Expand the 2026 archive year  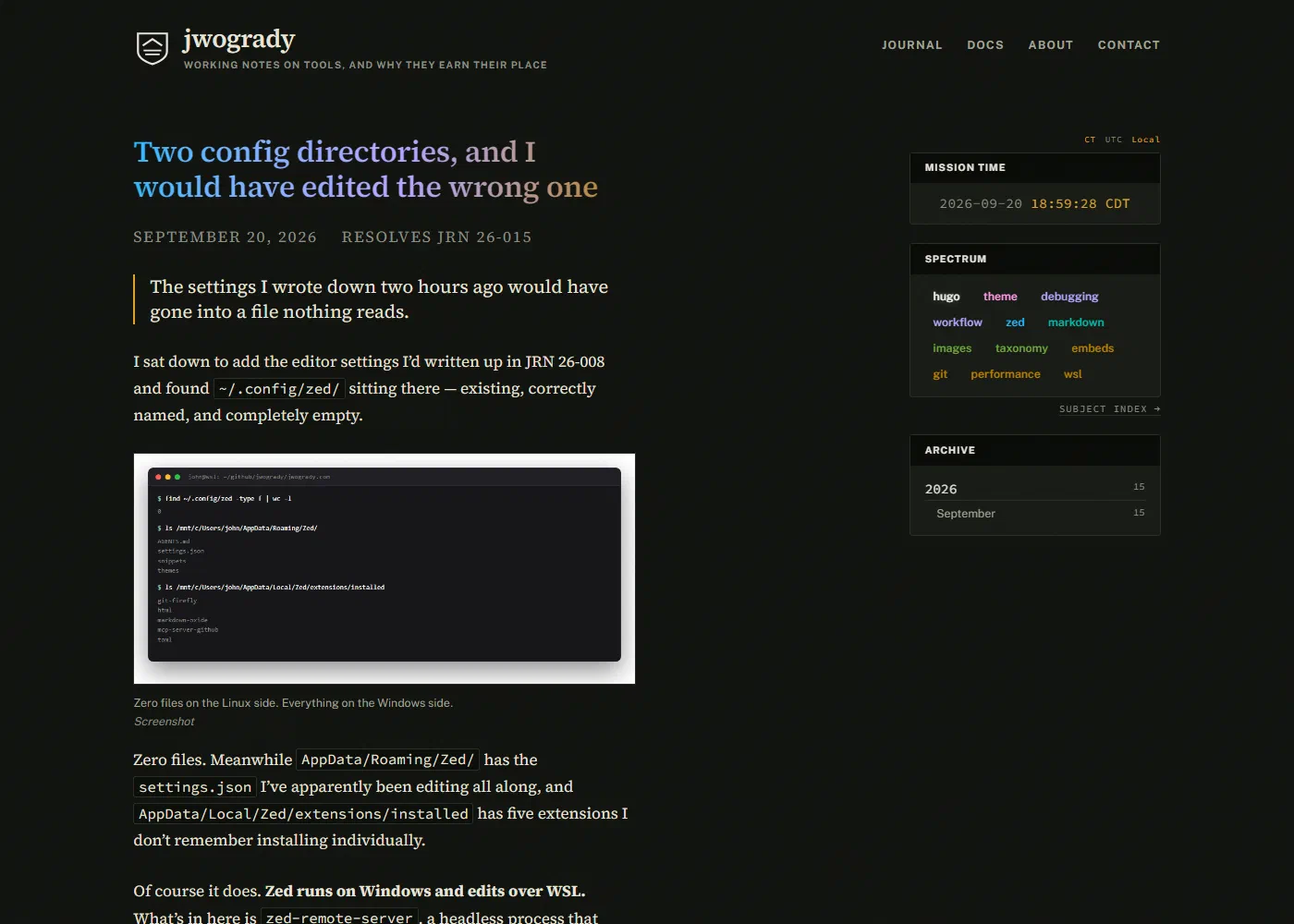[x=1035, y=488]
